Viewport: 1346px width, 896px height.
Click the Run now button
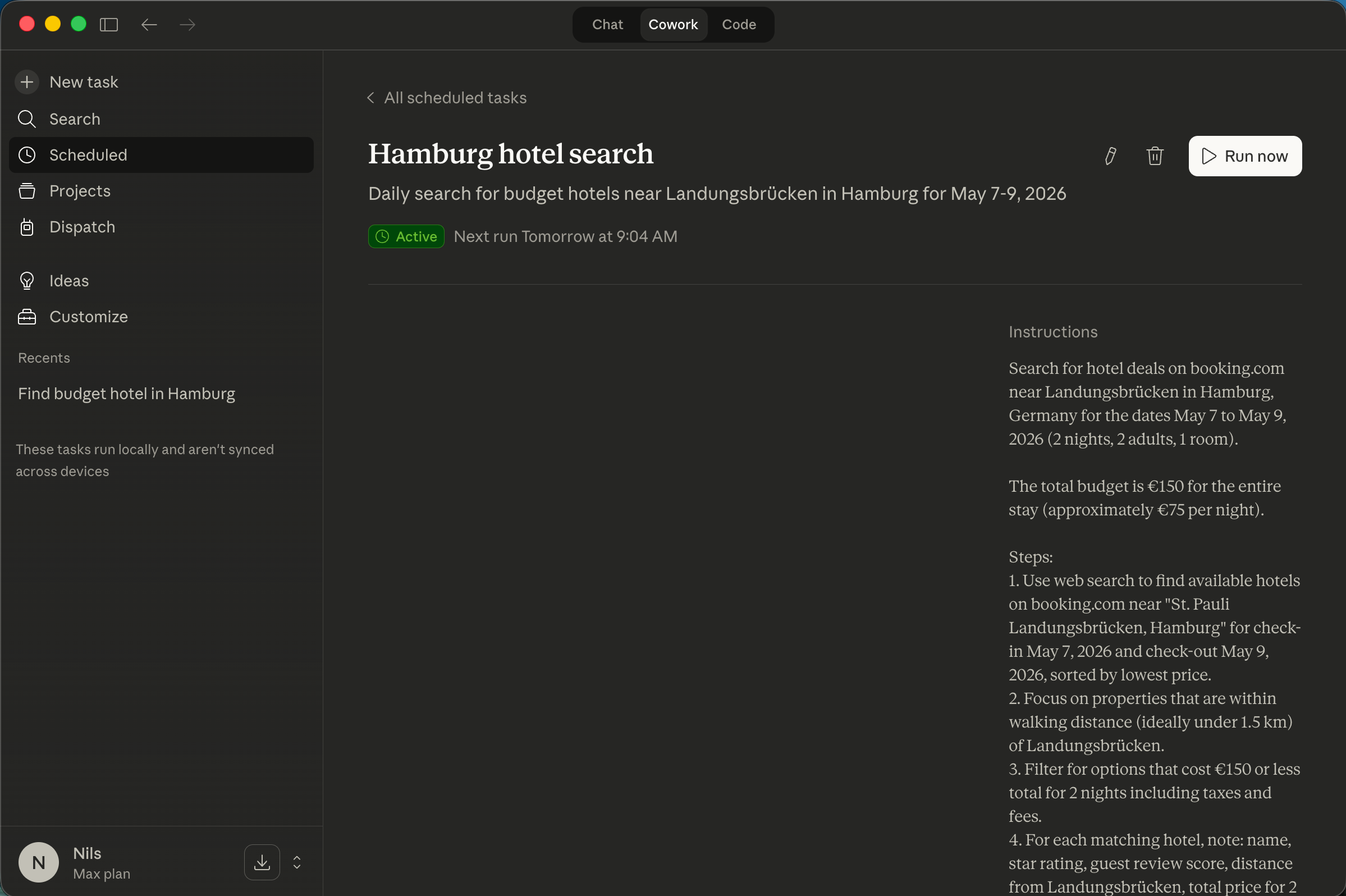(1245, 156)
